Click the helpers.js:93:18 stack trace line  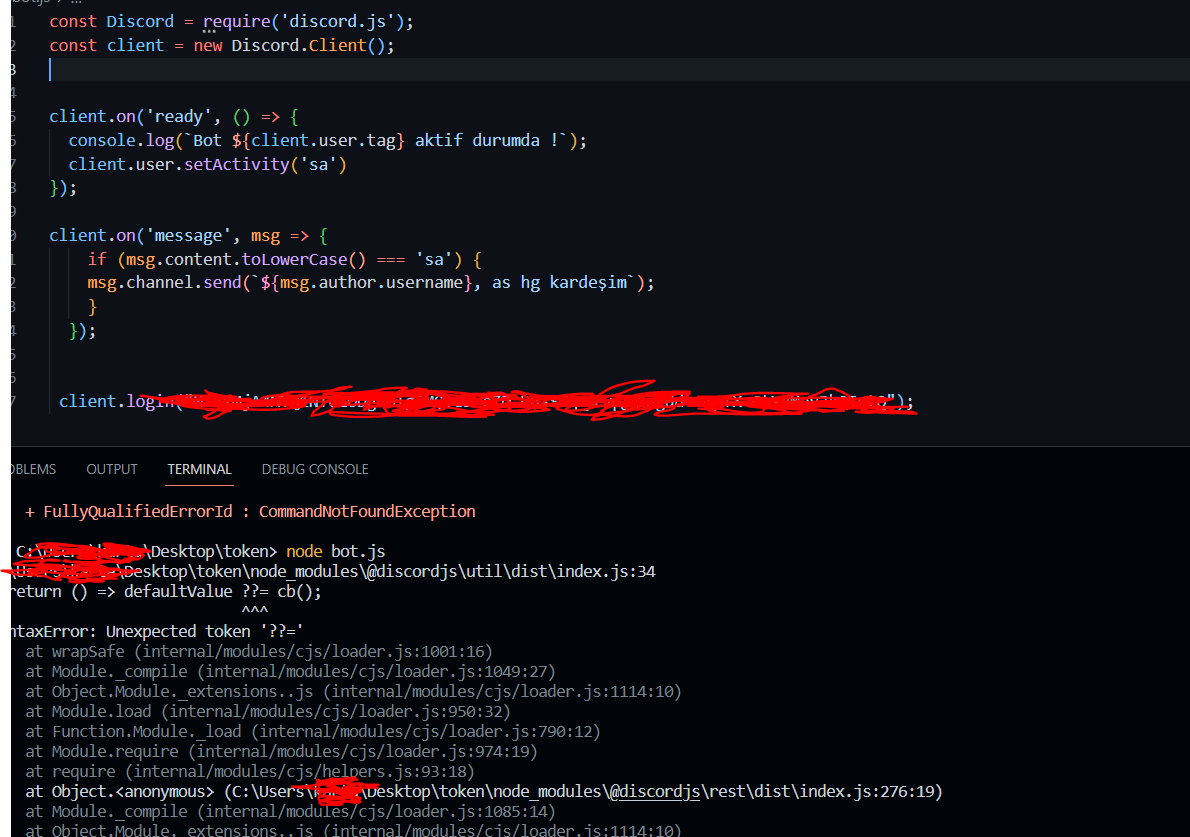tap(250, 772)
